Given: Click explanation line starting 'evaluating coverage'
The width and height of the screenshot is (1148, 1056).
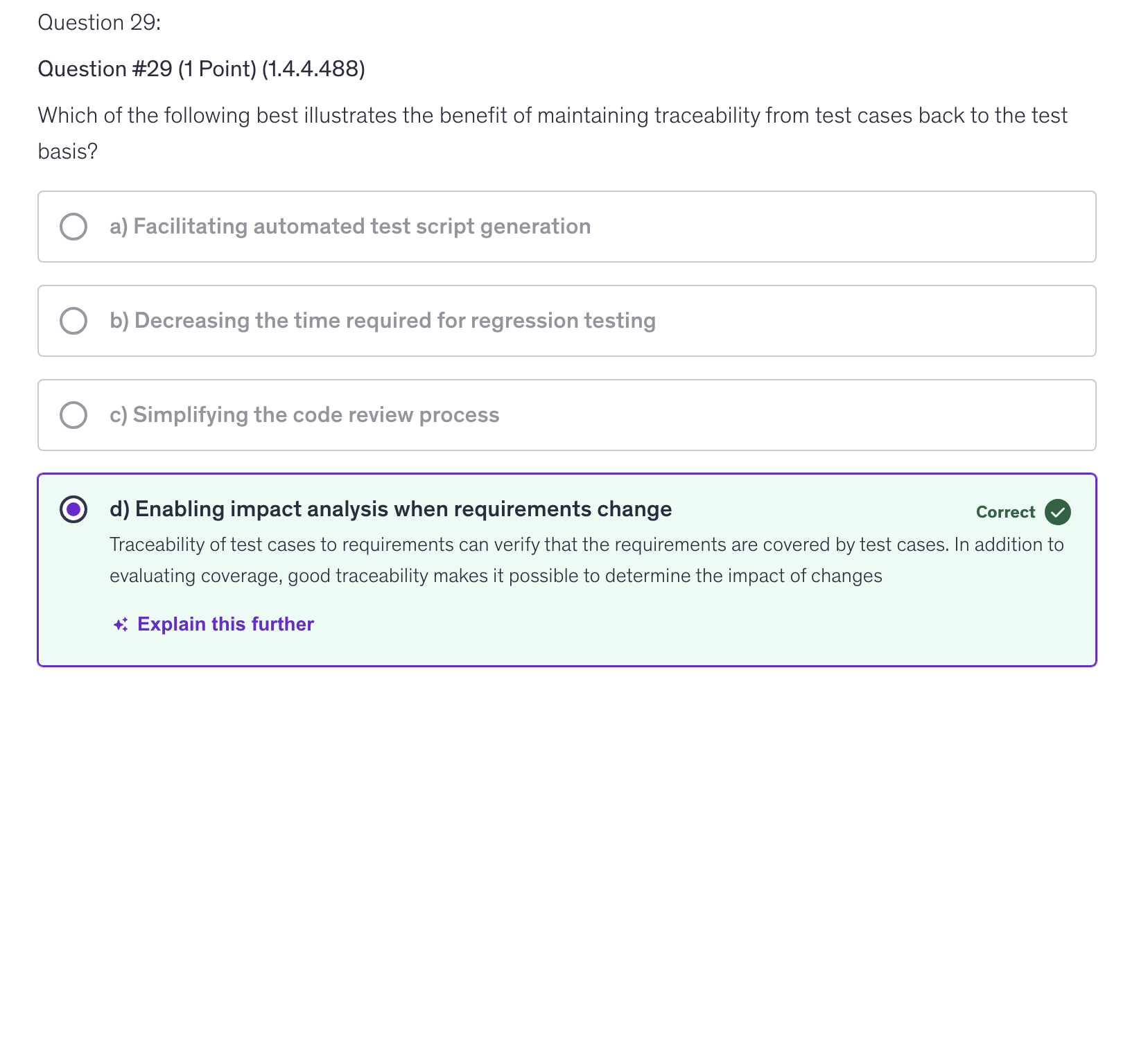Looking at the screenshot, I should coord(496,576).
